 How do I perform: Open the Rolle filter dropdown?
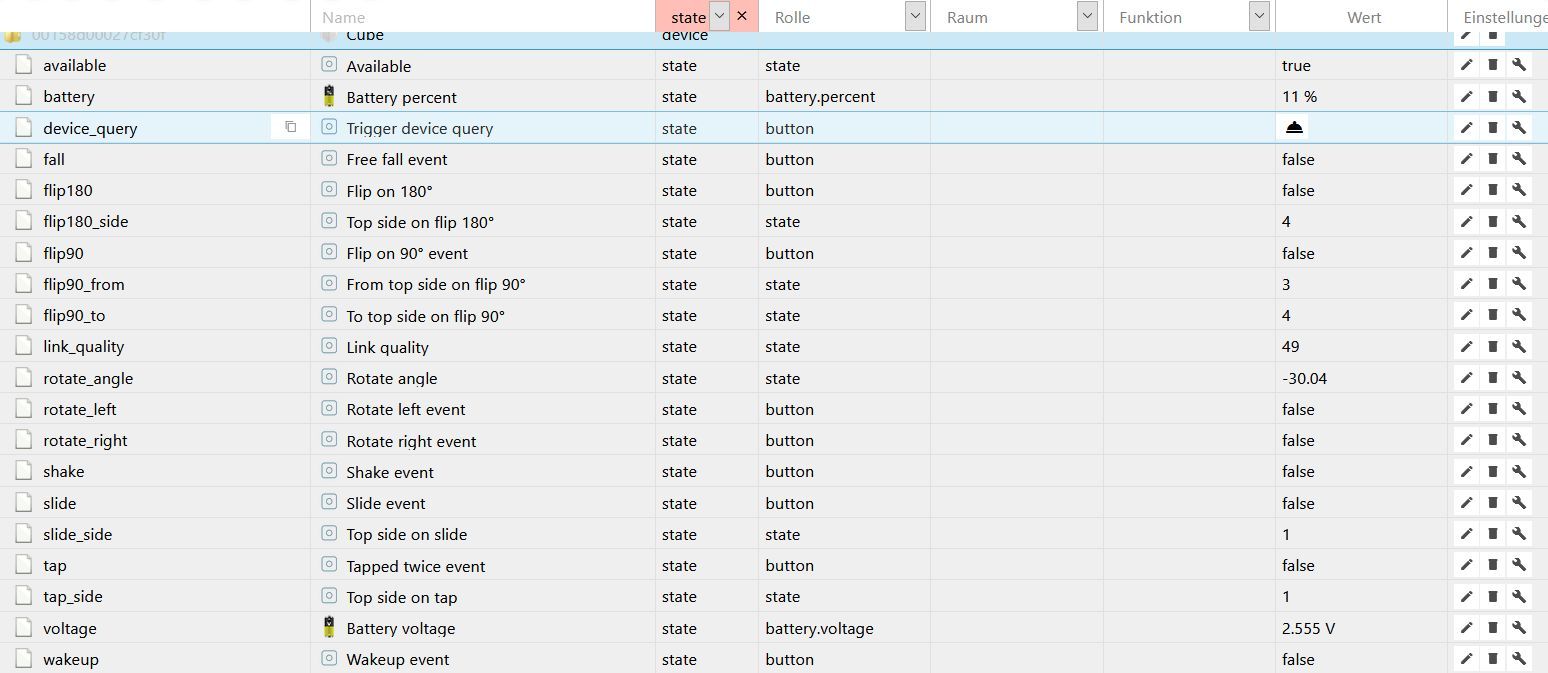pyautogui.click(x=914, y=16)
